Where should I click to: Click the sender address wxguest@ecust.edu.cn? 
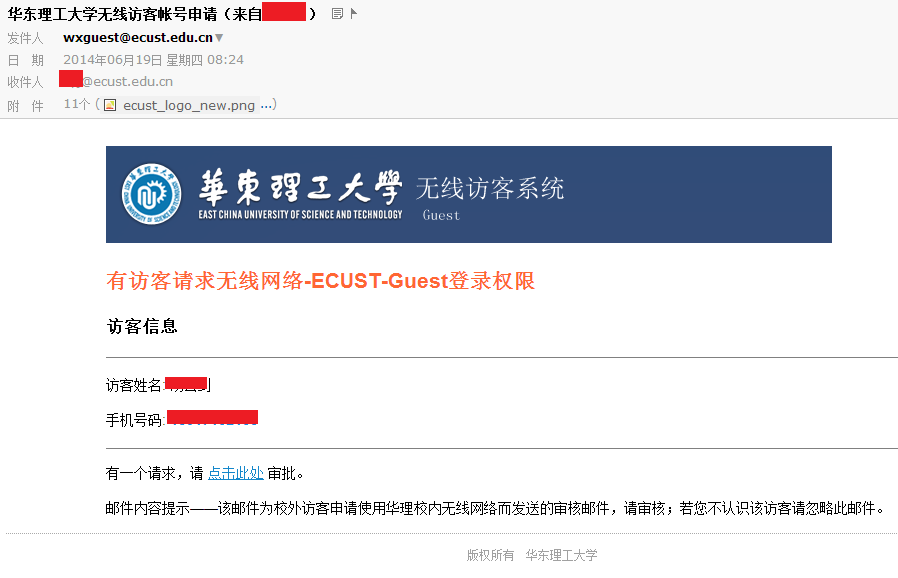pos(138,37)
